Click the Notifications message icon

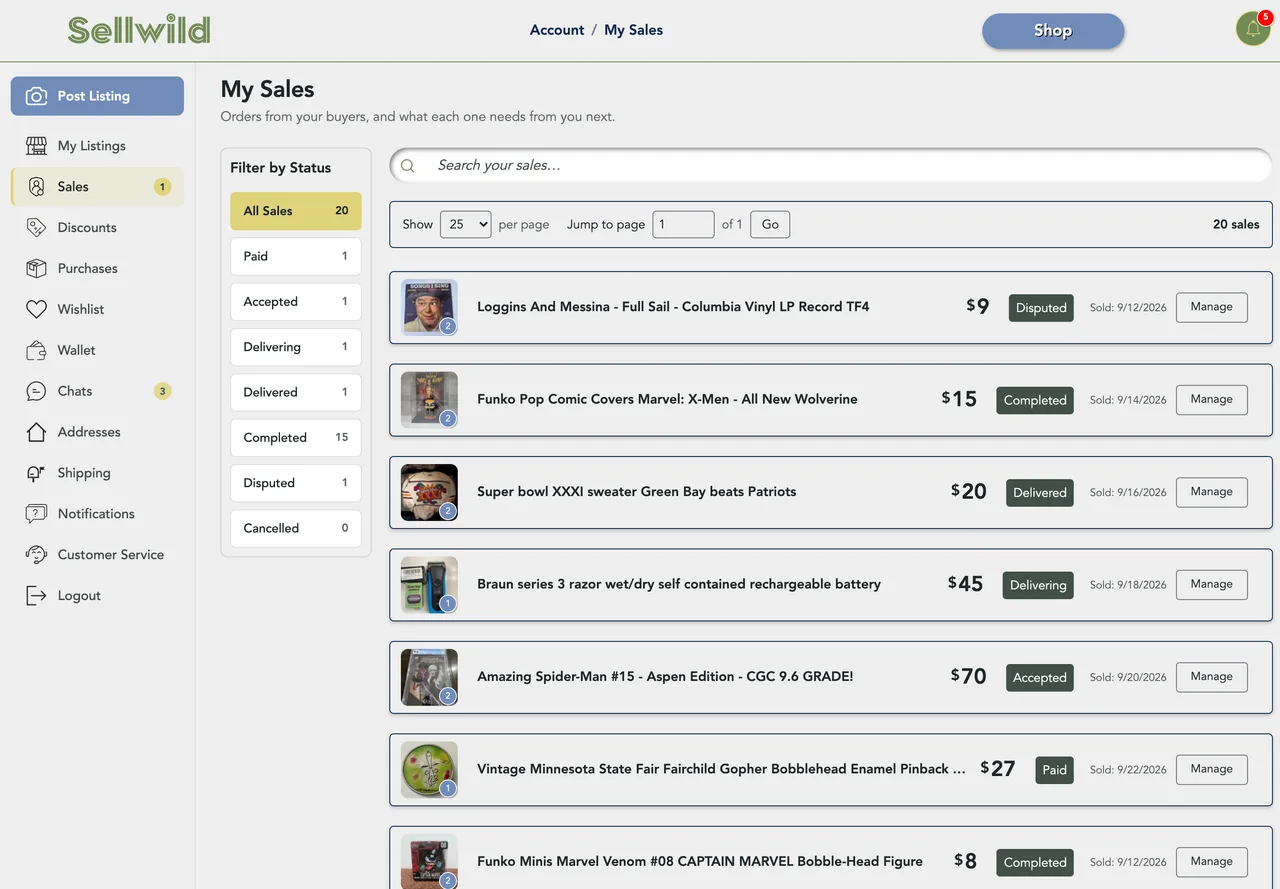(x=37, y=514)
